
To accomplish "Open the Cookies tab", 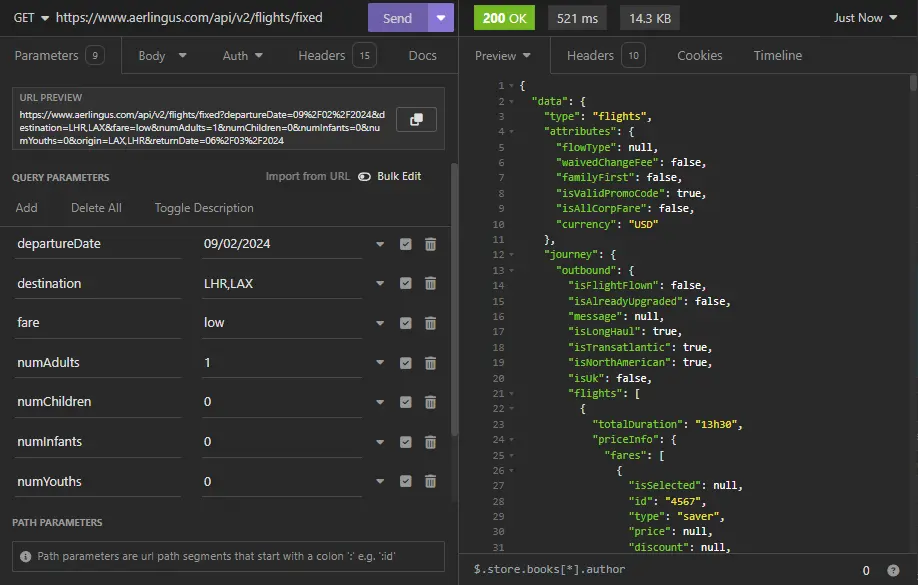I will [x=700, y=56].
